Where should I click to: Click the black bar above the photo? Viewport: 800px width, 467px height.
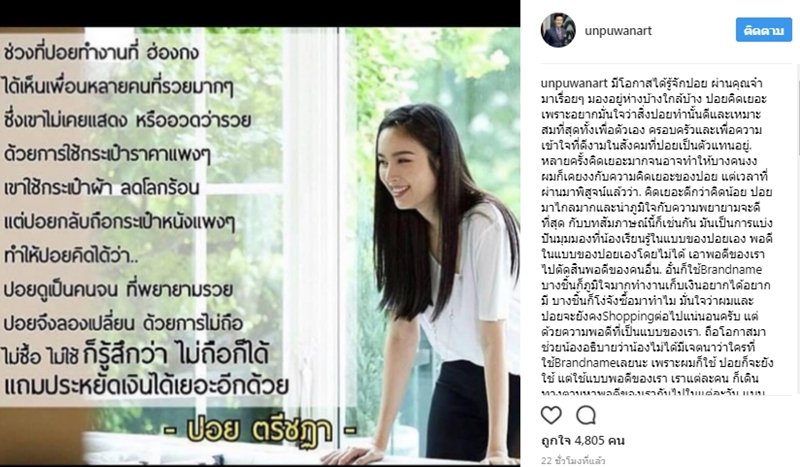coord(260,13)
